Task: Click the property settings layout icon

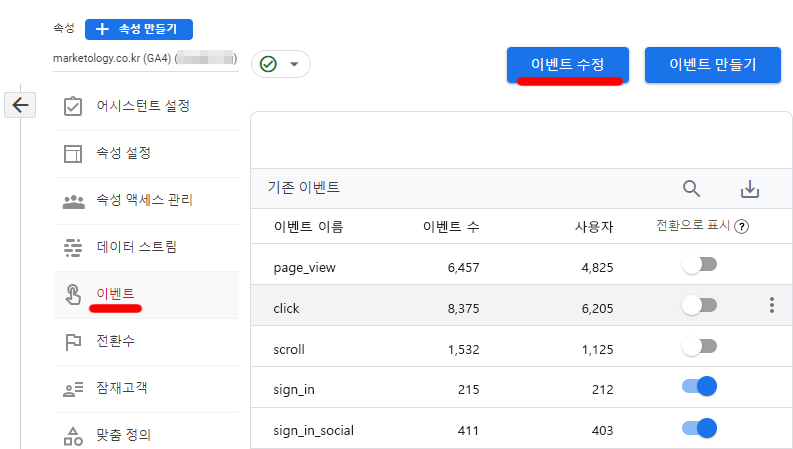Action: pos(73,154)
